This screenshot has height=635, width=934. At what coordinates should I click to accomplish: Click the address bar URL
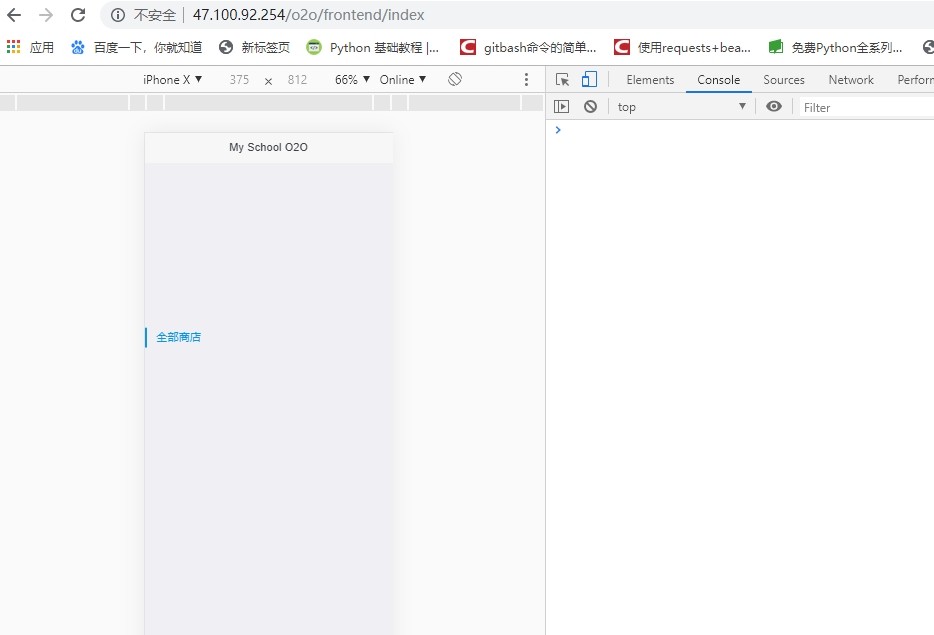point(309,15)
